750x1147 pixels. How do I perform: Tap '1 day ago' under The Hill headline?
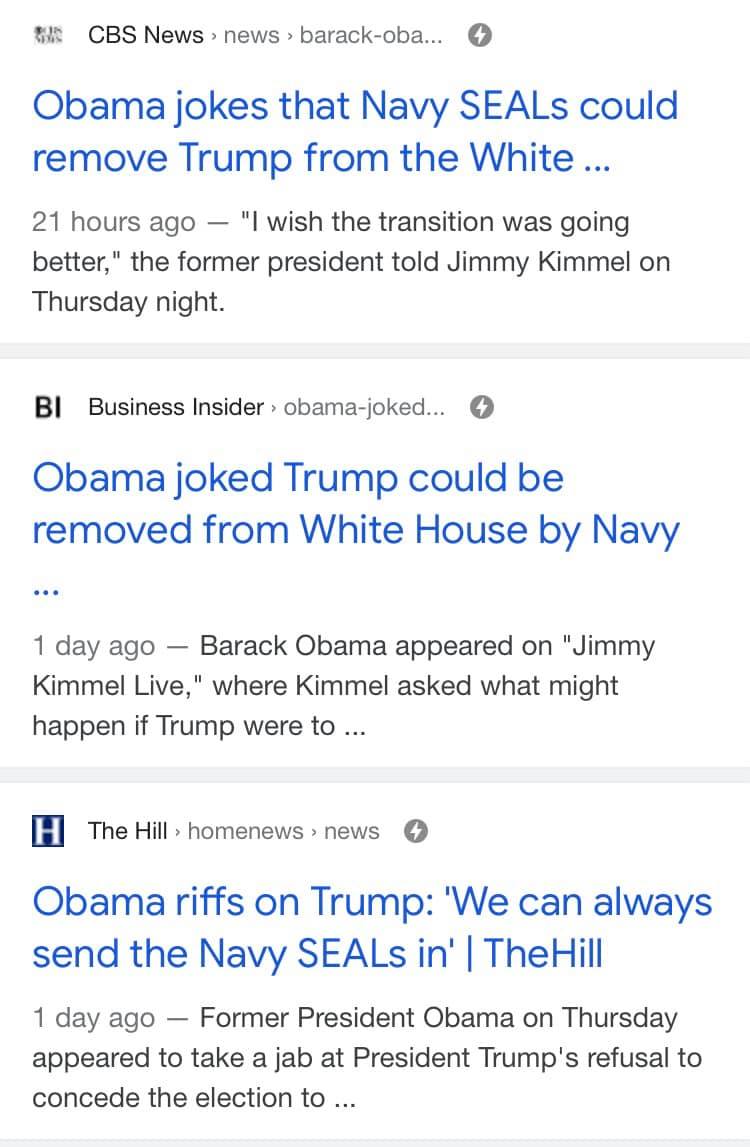(94, 1018)
